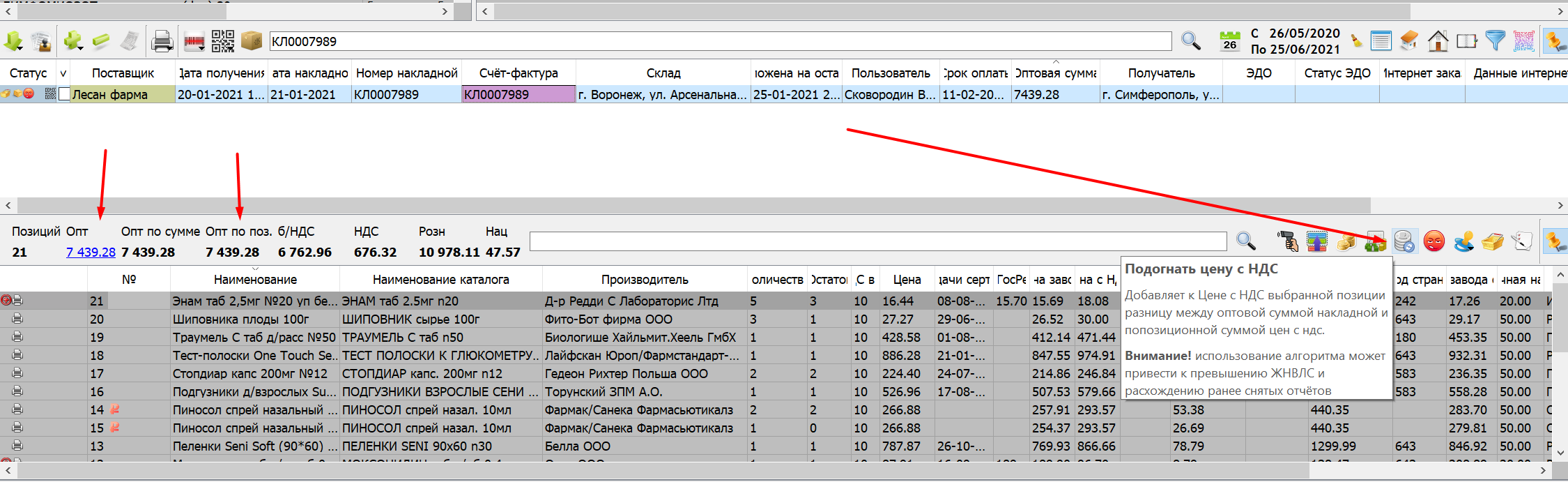Toggle the pin icon in the lower toolbar

pos(1555,242)
